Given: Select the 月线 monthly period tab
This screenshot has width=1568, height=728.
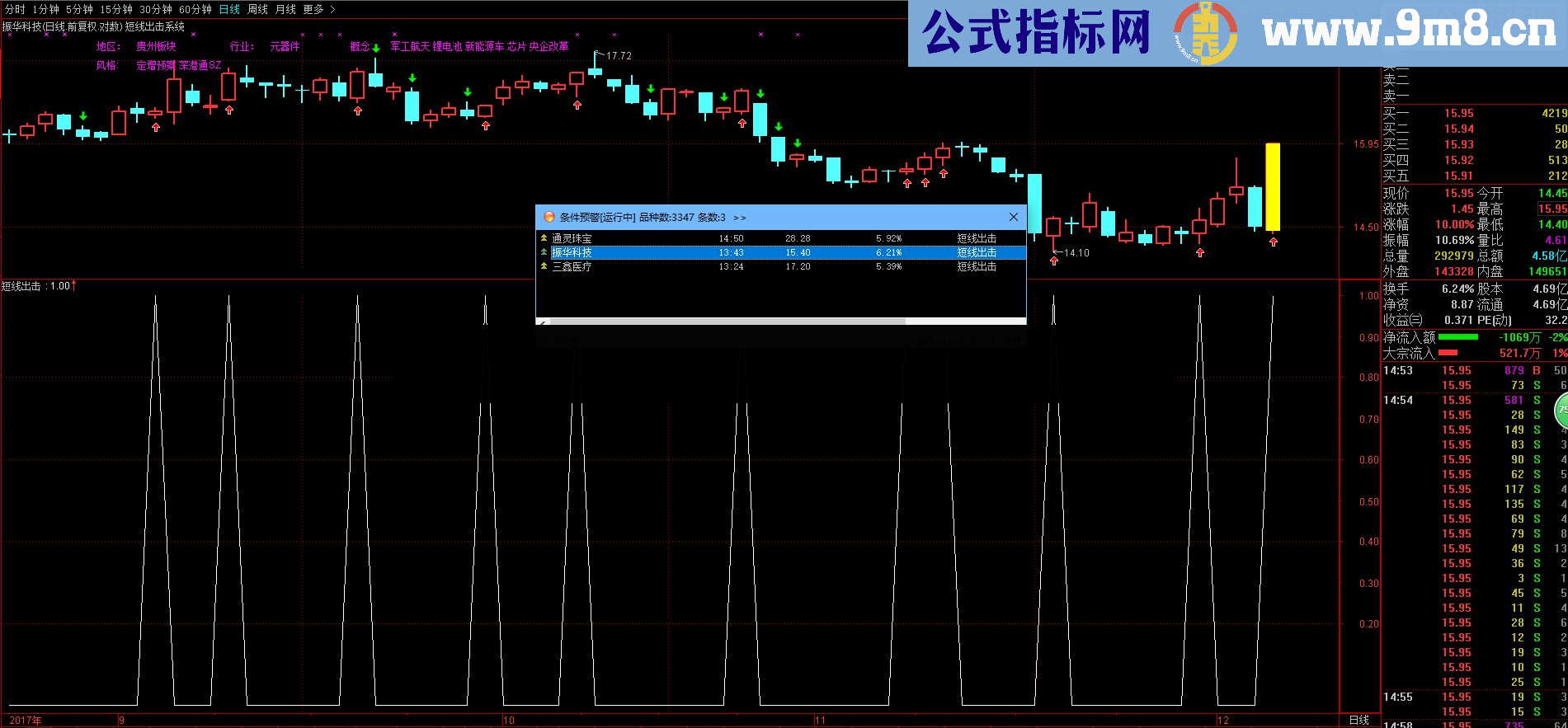Looking at the screenshot, I should coord(285,9).
